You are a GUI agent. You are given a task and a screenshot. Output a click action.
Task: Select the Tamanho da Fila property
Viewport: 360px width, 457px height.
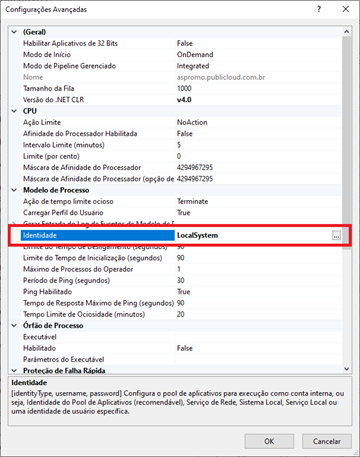click(x=49, y=88)
